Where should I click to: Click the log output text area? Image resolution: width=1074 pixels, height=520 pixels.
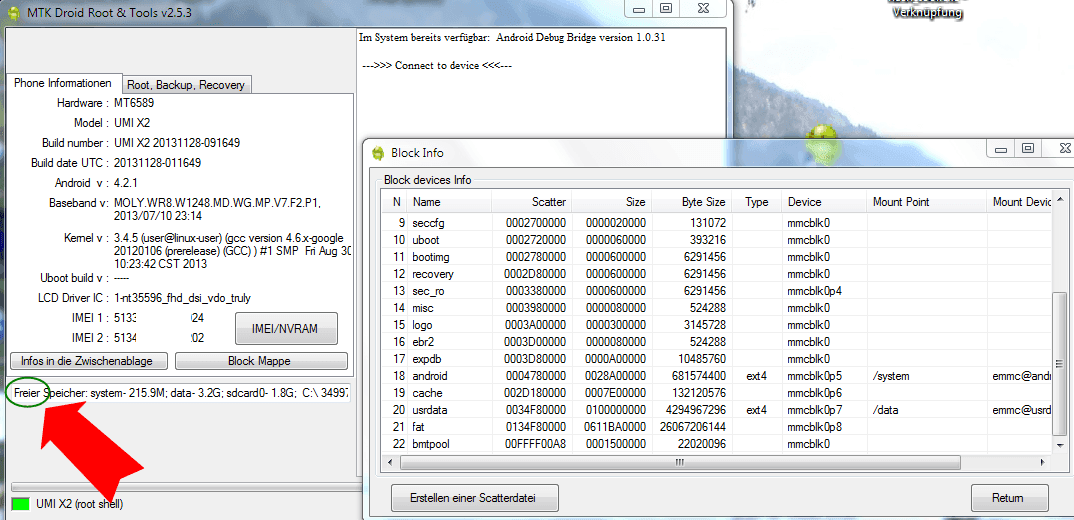tap(541, 82)
